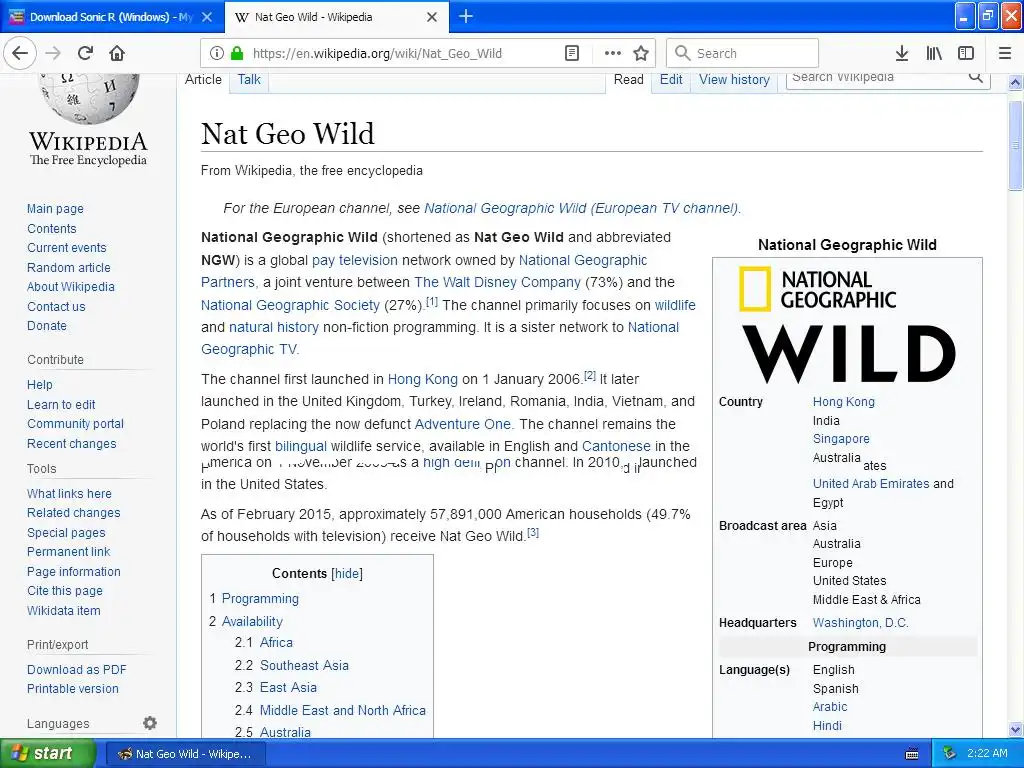Open Singapore infobox link
1024x768 pixels.
click(x=841, y=439)
